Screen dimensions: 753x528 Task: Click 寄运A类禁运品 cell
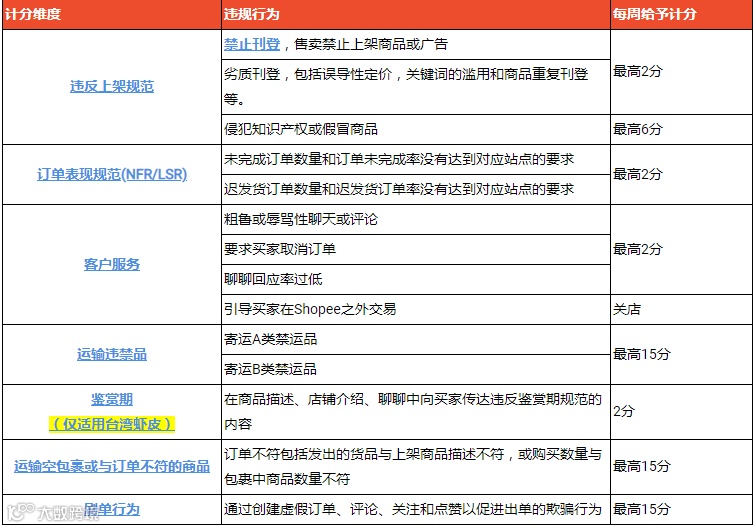click(x=416, y=340)
